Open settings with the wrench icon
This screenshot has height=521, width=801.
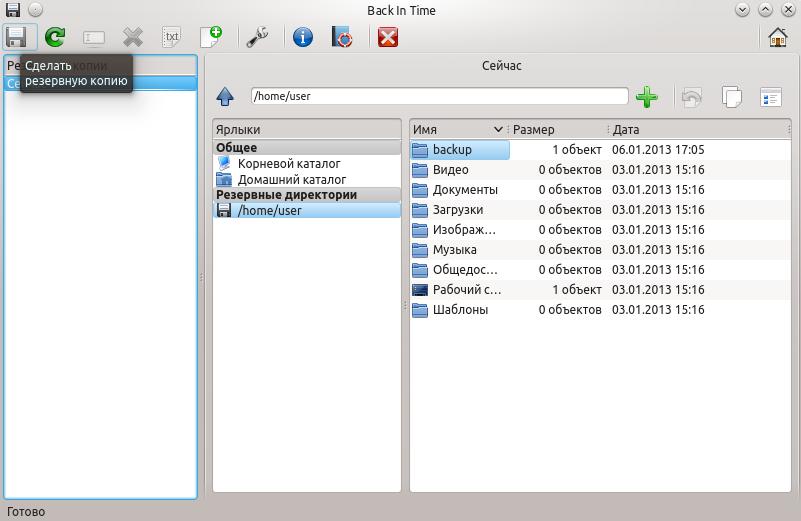click(257, 37)
